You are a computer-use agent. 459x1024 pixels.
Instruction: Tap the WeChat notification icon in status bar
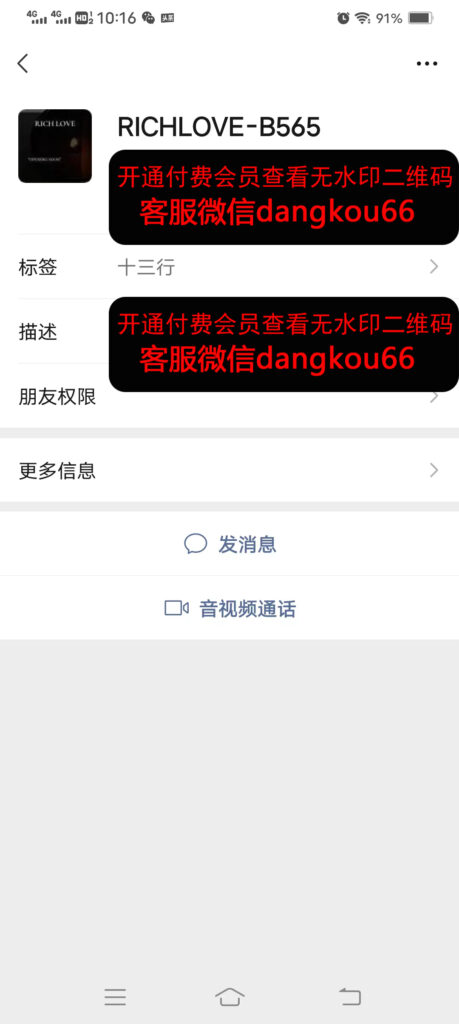click(149, 18)
